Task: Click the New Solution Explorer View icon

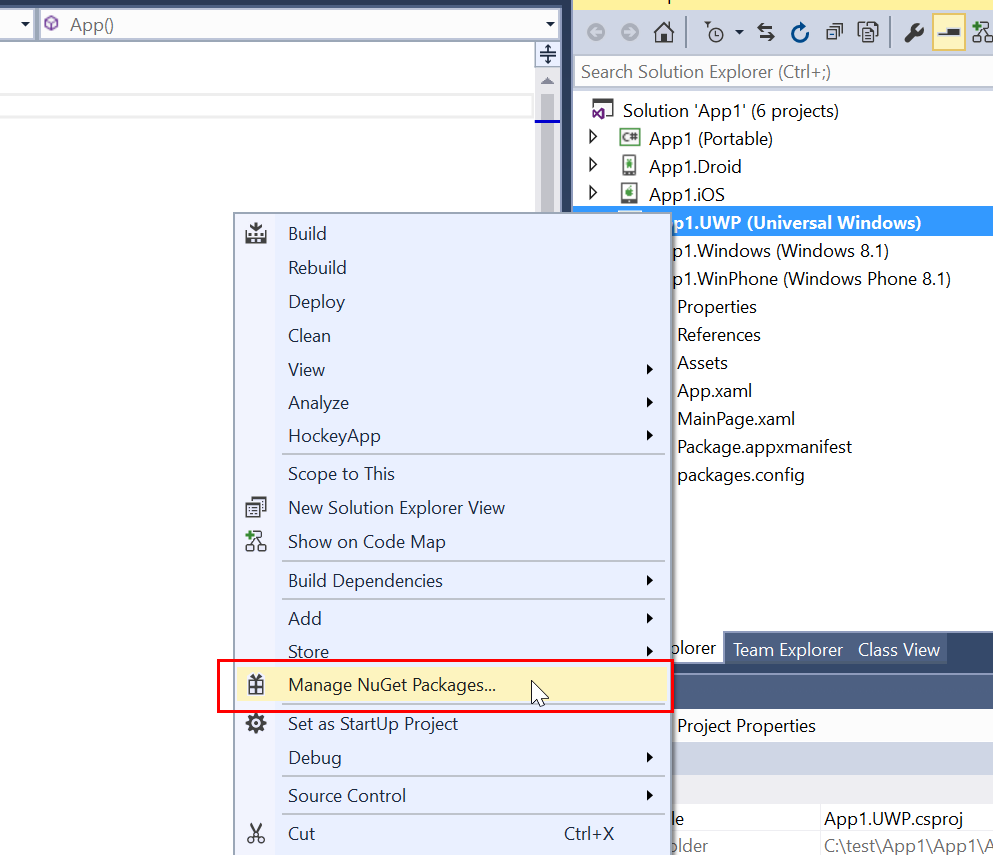Action: (256, 507)
